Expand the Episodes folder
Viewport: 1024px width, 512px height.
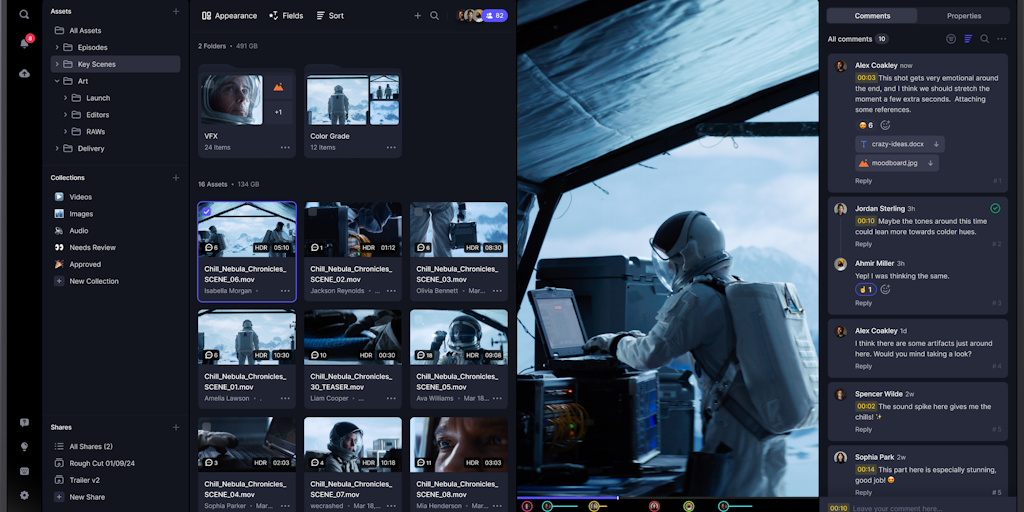pos(57,47)
